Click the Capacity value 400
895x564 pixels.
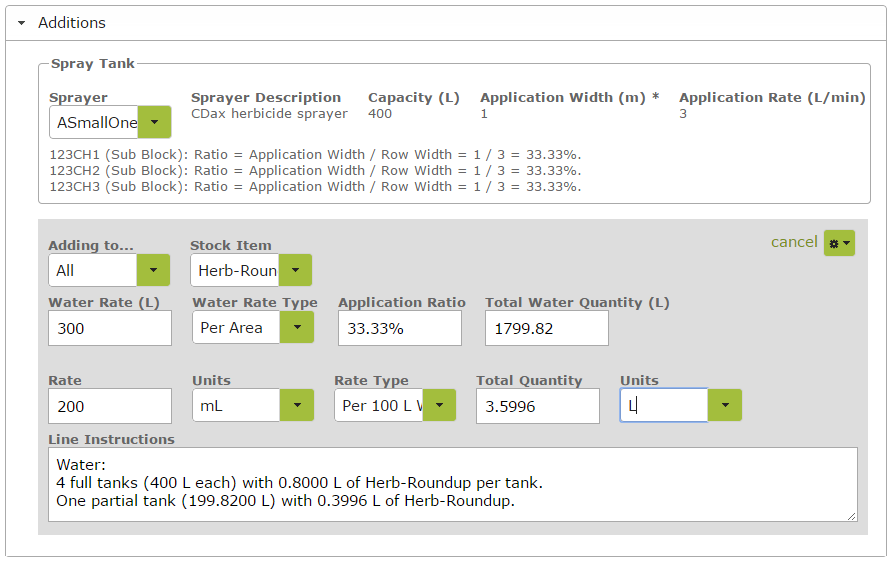[380, 114]
